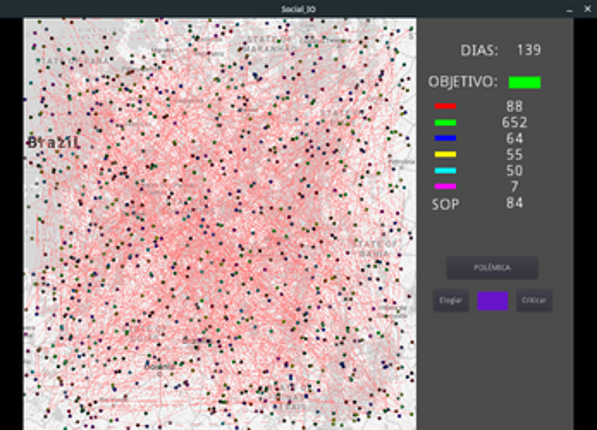Screen dimensions: 597x430
Task: Click the DIAS counter showing 139
Action: click(x=528, y=50)
